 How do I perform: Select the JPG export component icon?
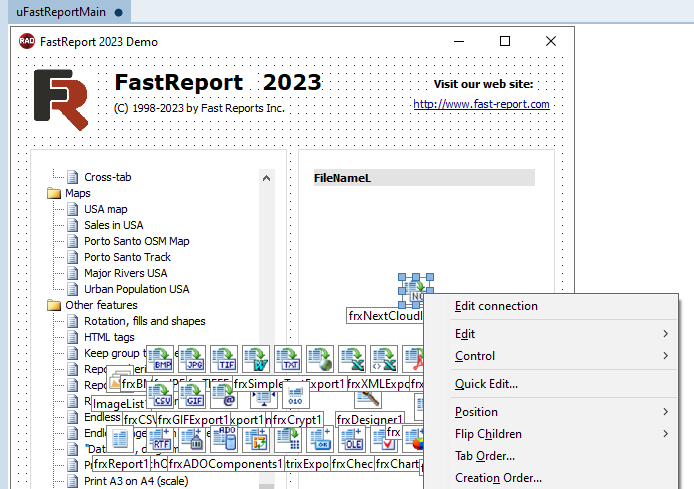(x=194, y=359)
